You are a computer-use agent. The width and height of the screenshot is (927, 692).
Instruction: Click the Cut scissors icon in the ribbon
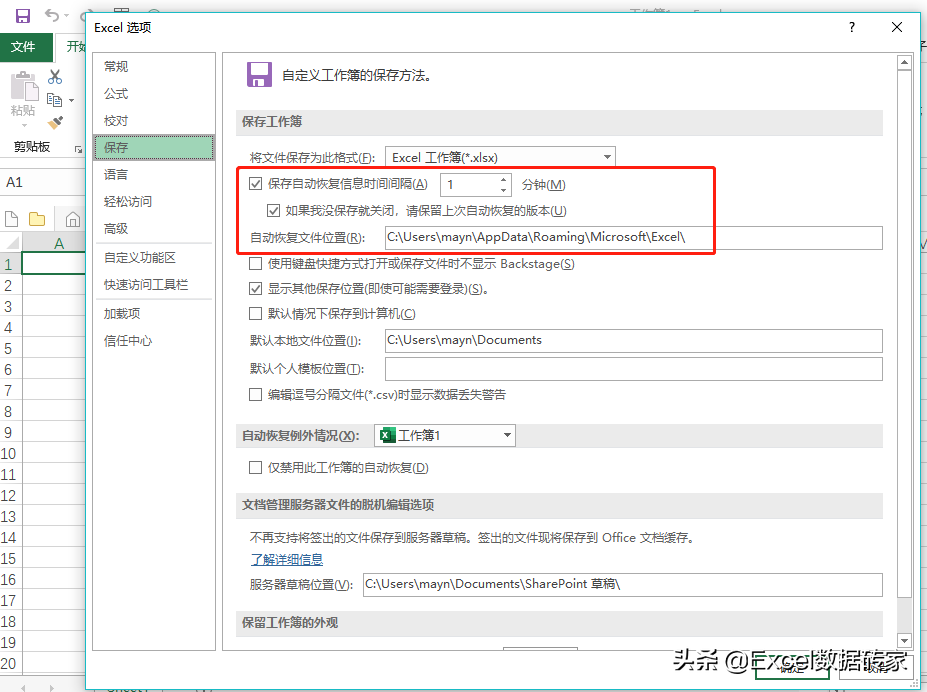(x=55, y=77)
